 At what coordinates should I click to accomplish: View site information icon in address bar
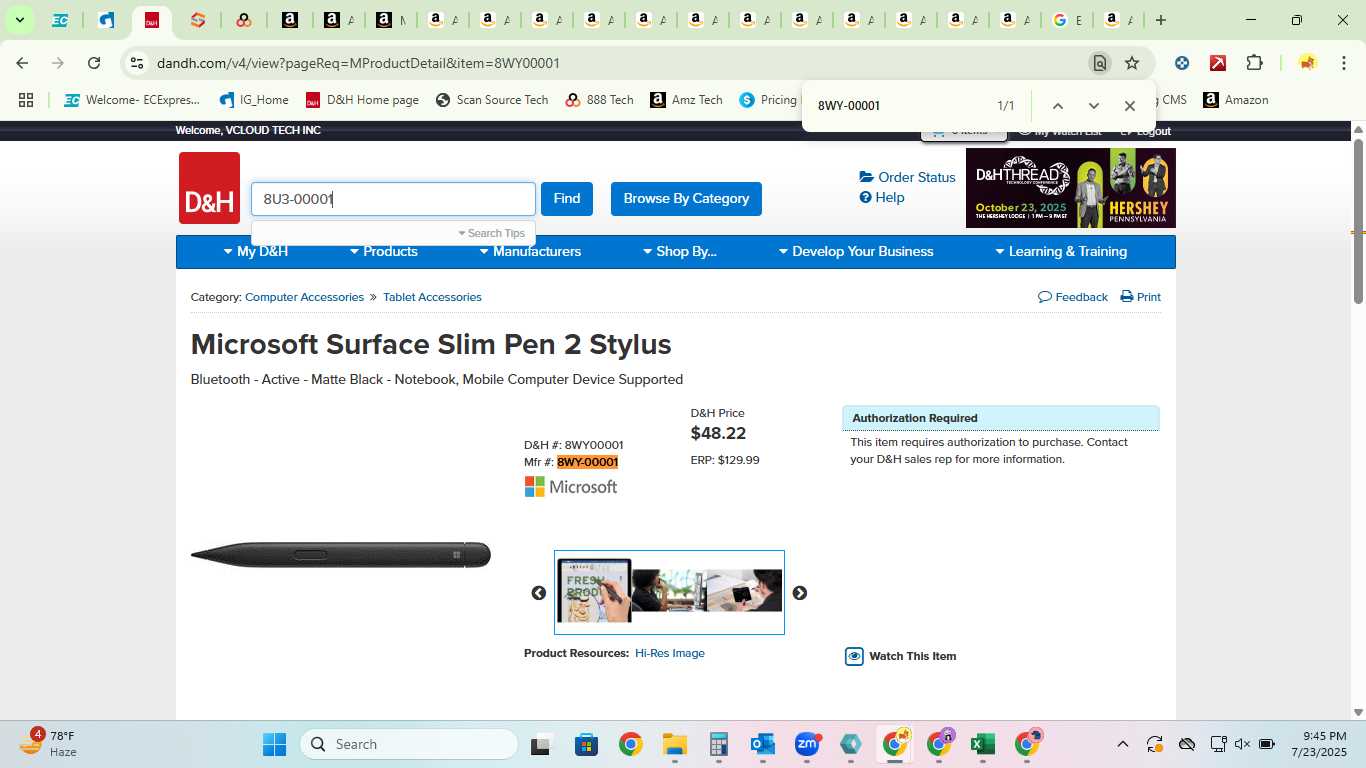[x=137, y=63]
